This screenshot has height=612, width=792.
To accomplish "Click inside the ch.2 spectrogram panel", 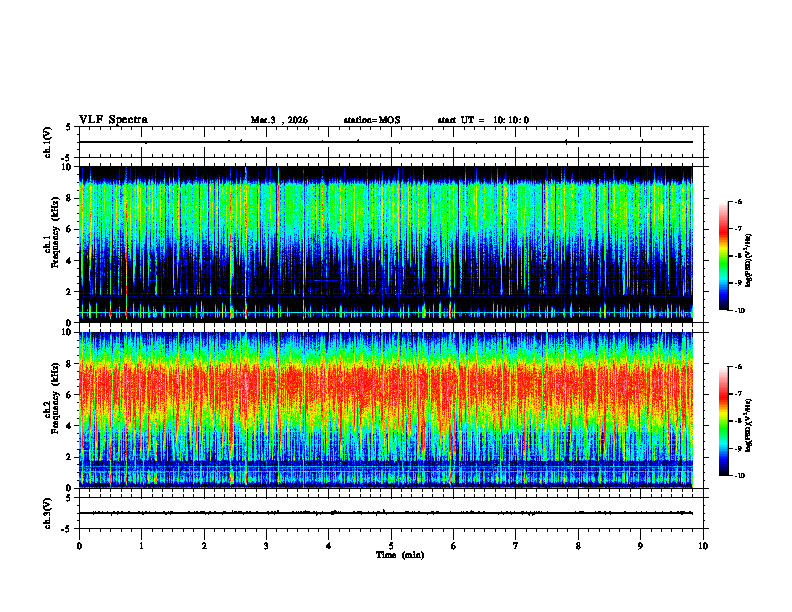I will (x=386, y=410).
